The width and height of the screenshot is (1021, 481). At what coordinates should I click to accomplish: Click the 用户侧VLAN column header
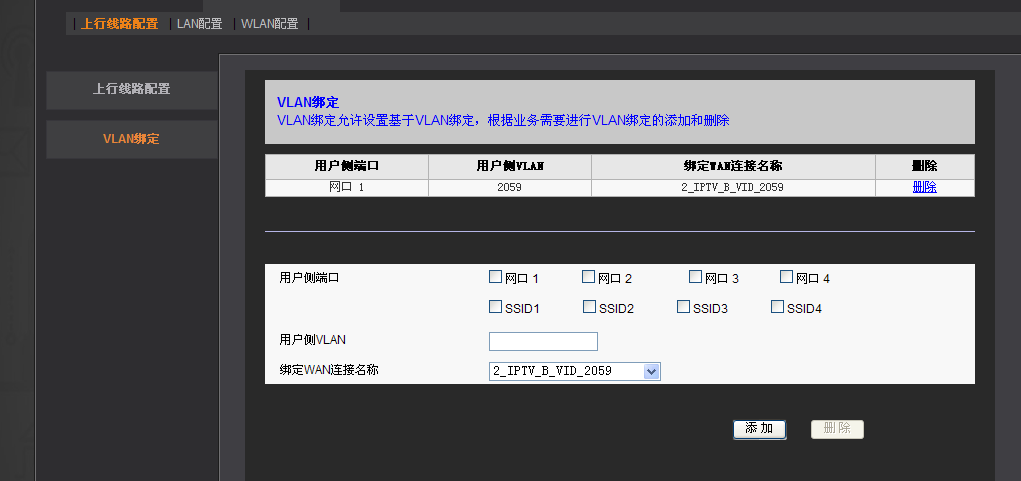pyautogui.click(x=510, y=167)
